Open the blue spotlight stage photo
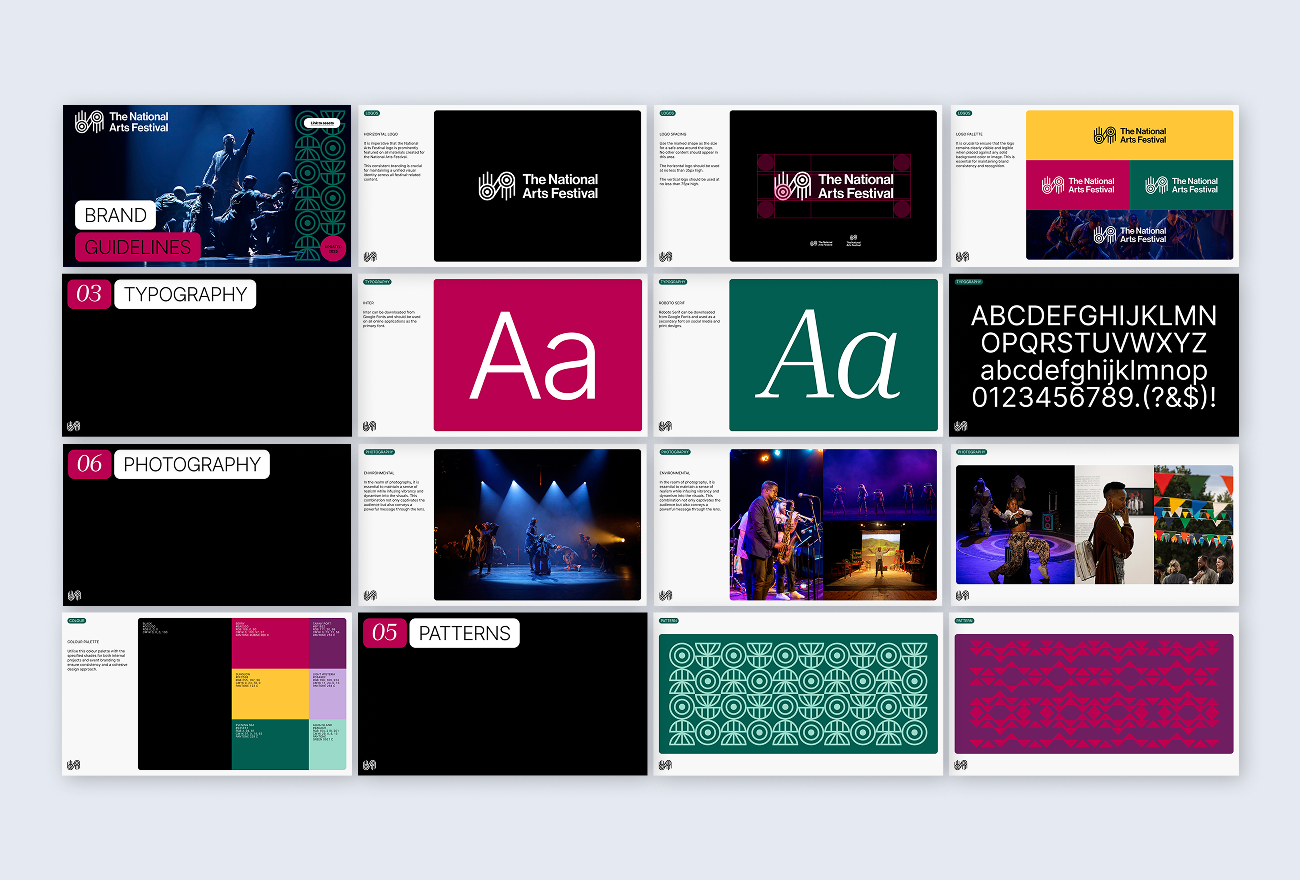 pyautogui.click(x=538, y=525)
